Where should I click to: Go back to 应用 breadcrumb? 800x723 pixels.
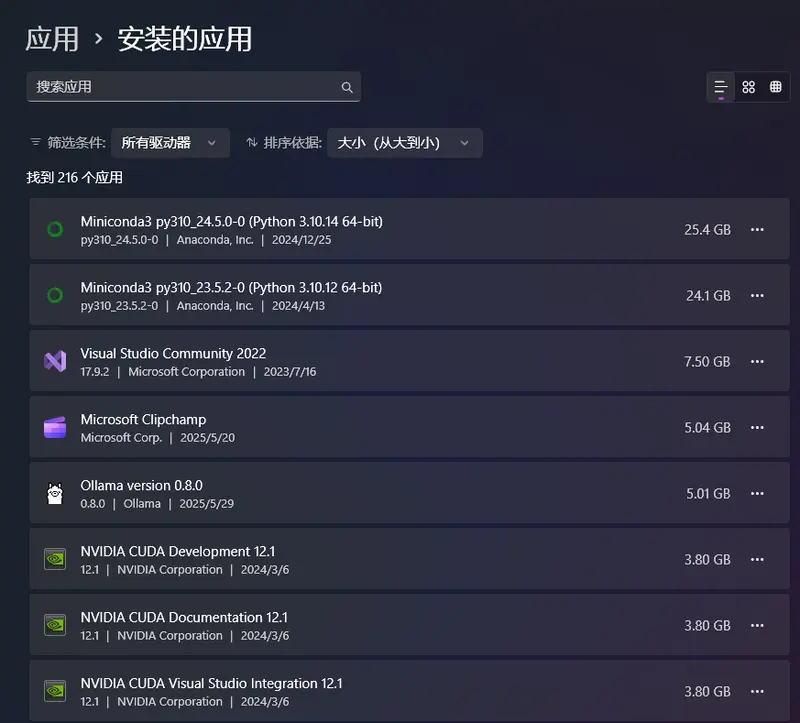[52, 39]
